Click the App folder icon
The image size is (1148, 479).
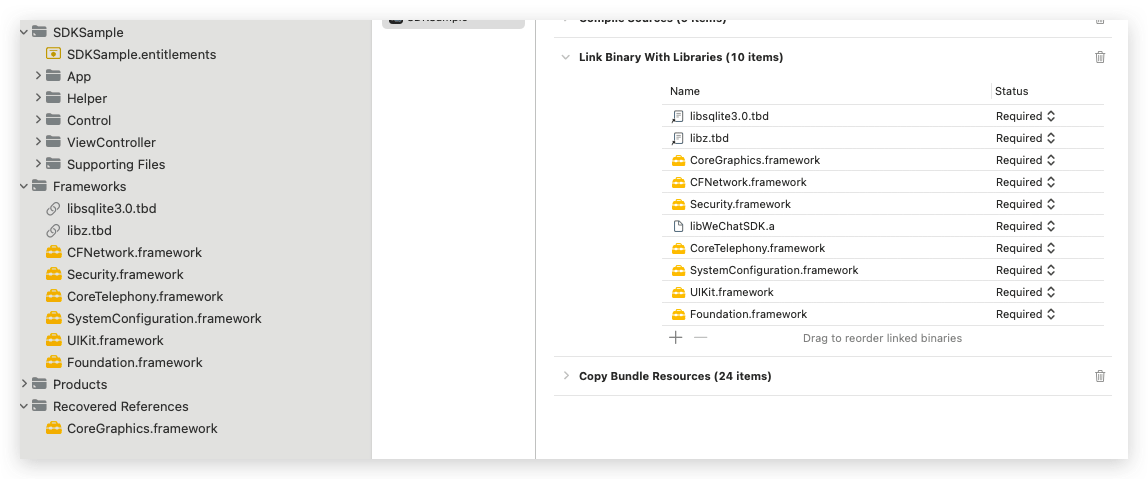point(53,76)
